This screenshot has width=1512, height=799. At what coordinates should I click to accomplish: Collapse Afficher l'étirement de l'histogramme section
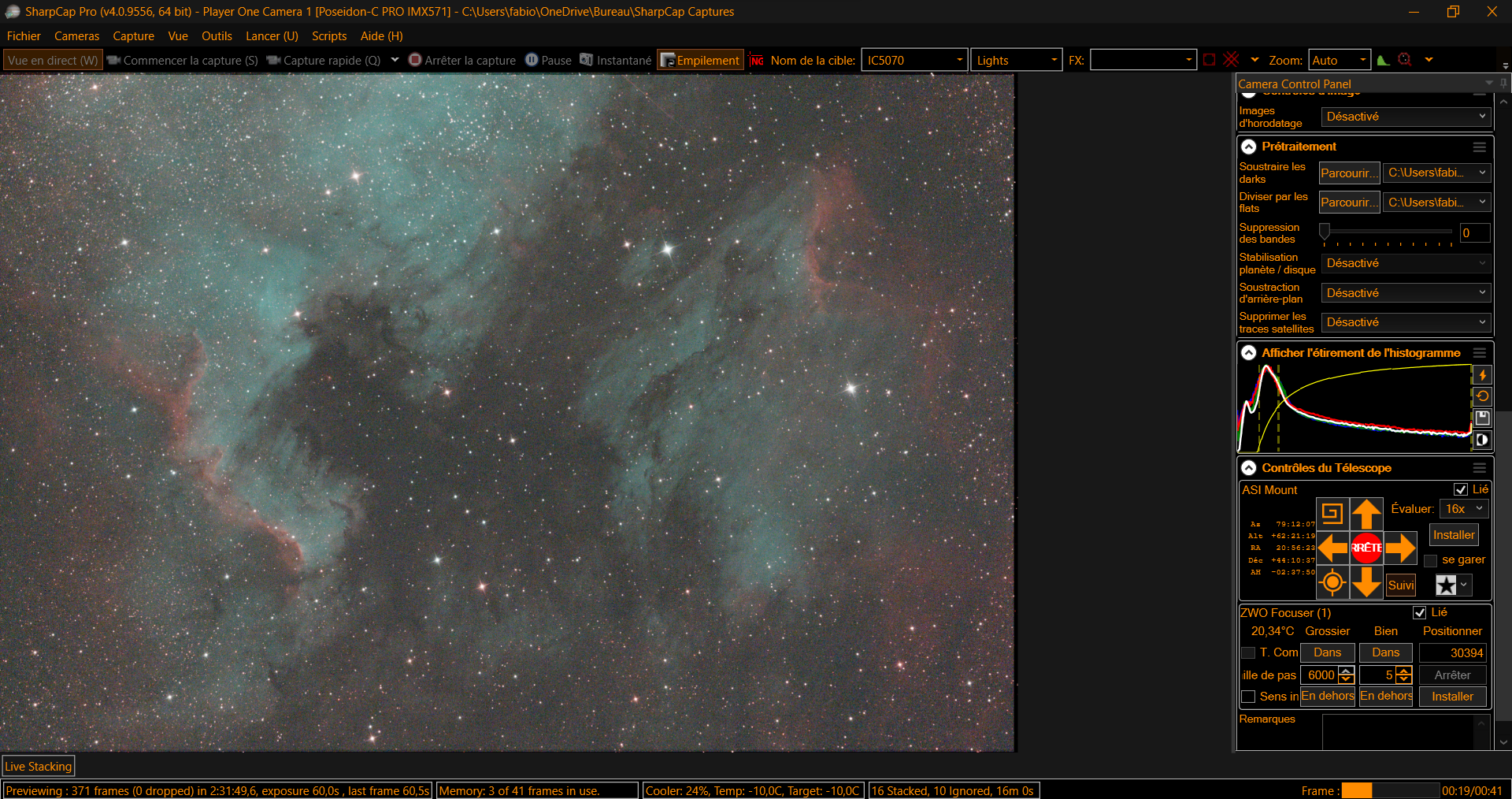coord(1249,353)
